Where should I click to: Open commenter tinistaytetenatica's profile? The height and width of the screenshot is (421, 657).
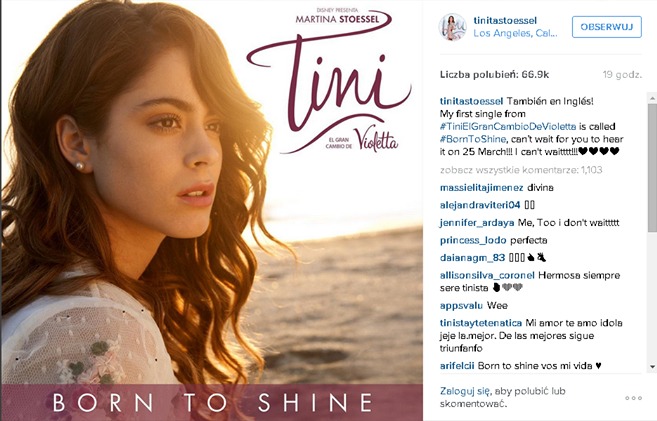[481, 323]
